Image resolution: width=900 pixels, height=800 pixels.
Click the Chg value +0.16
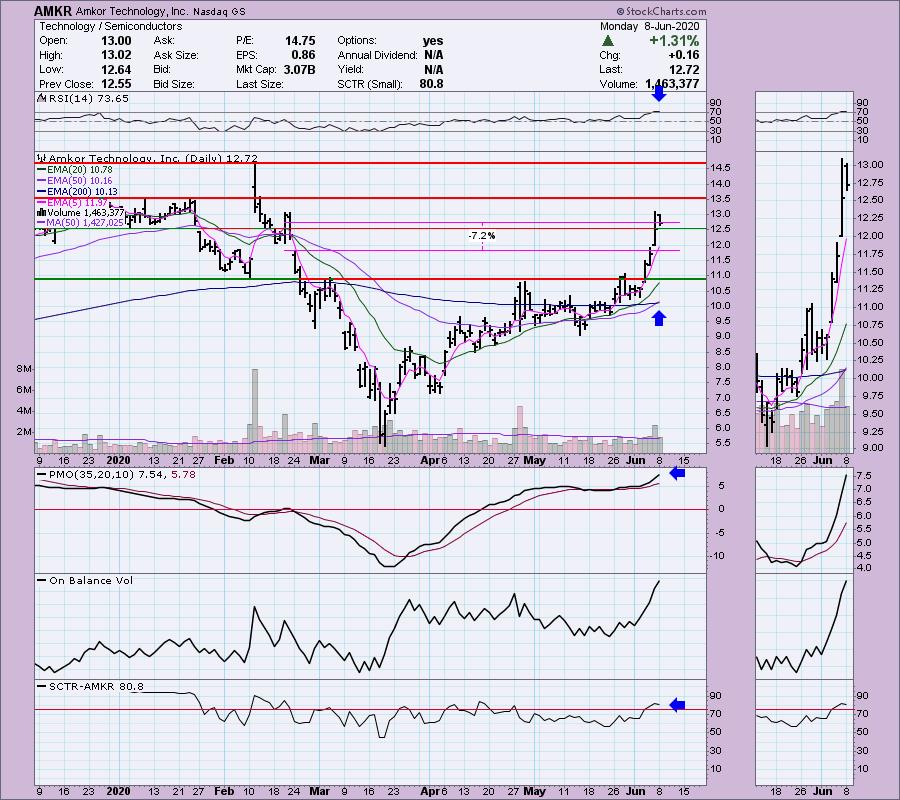(x=684, y=55)
